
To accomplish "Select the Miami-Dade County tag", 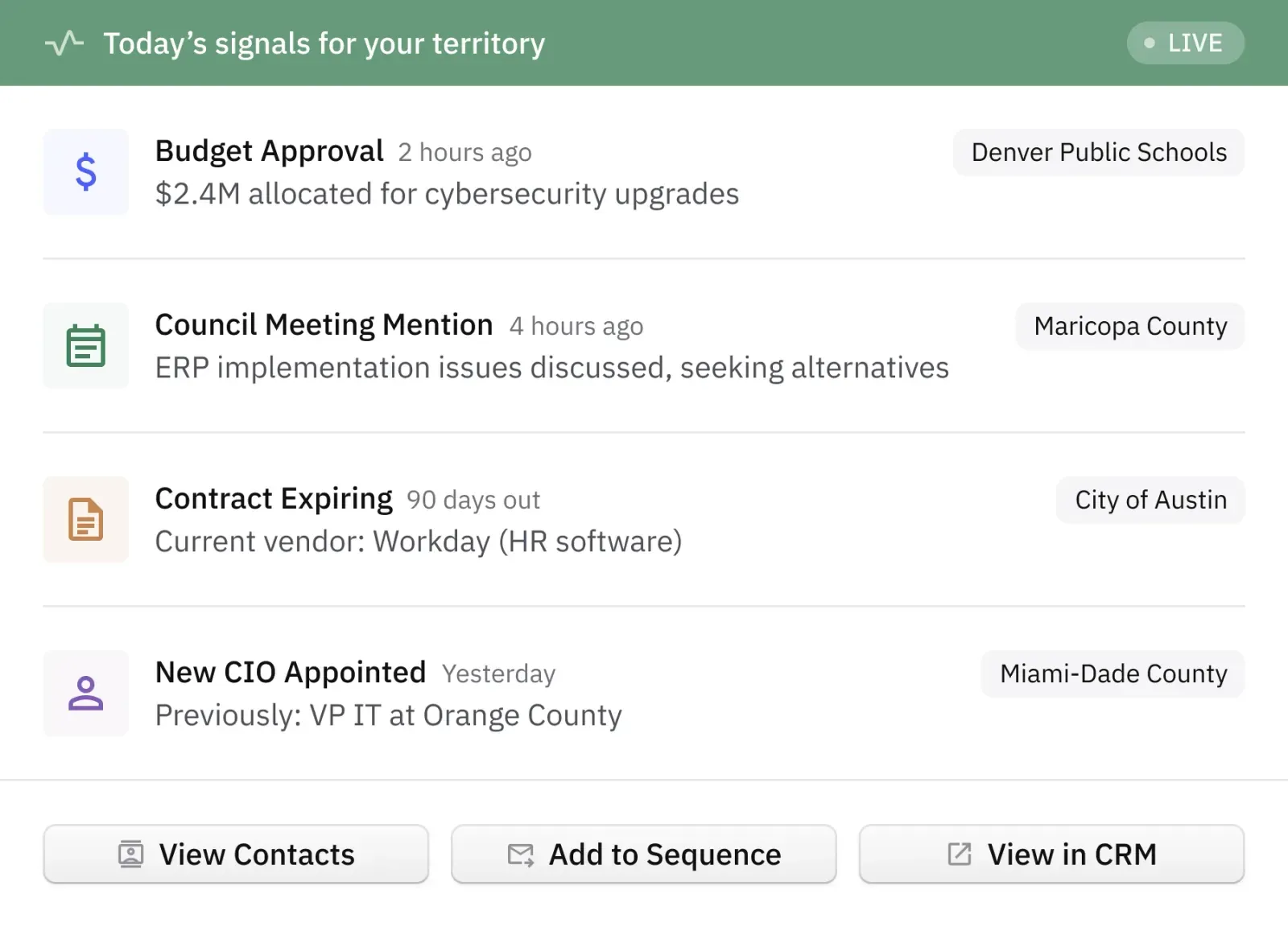I will point(1113,674).
